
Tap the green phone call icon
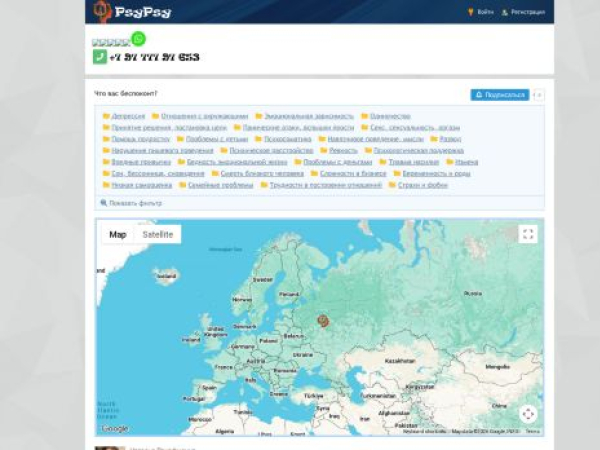click(x=100, y=57)
